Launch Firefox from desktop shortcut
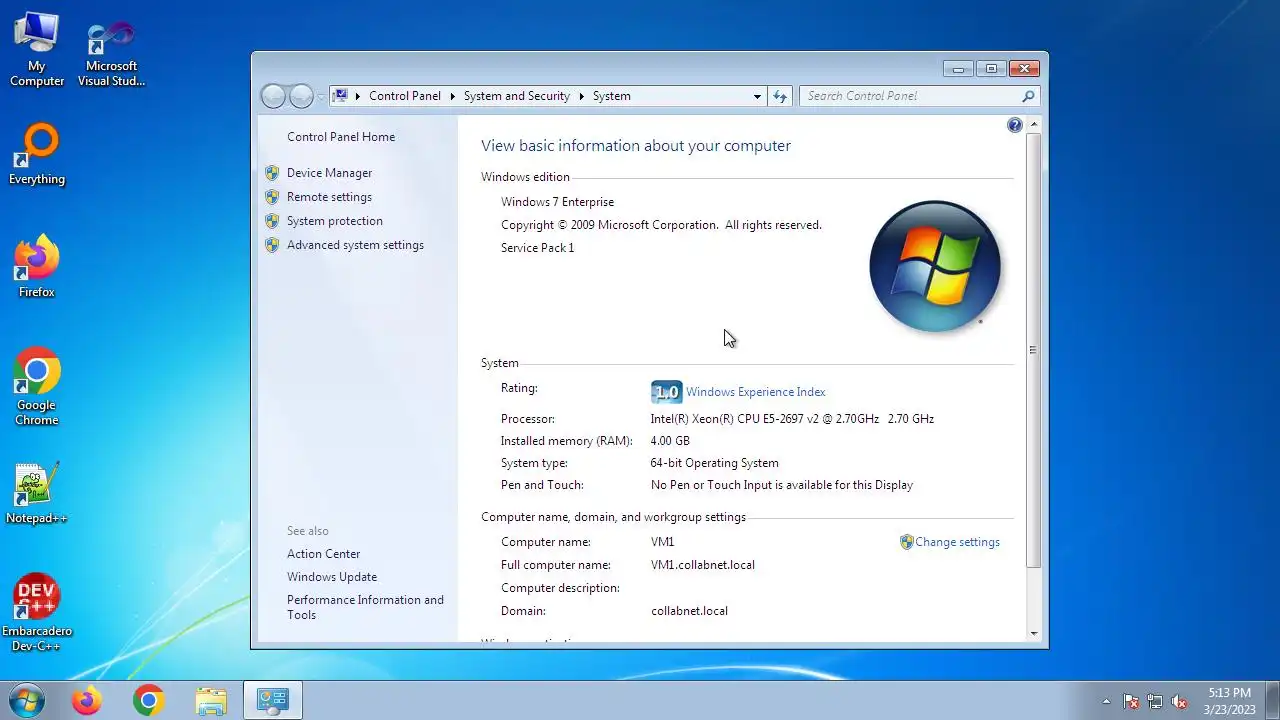 point(37,267)
